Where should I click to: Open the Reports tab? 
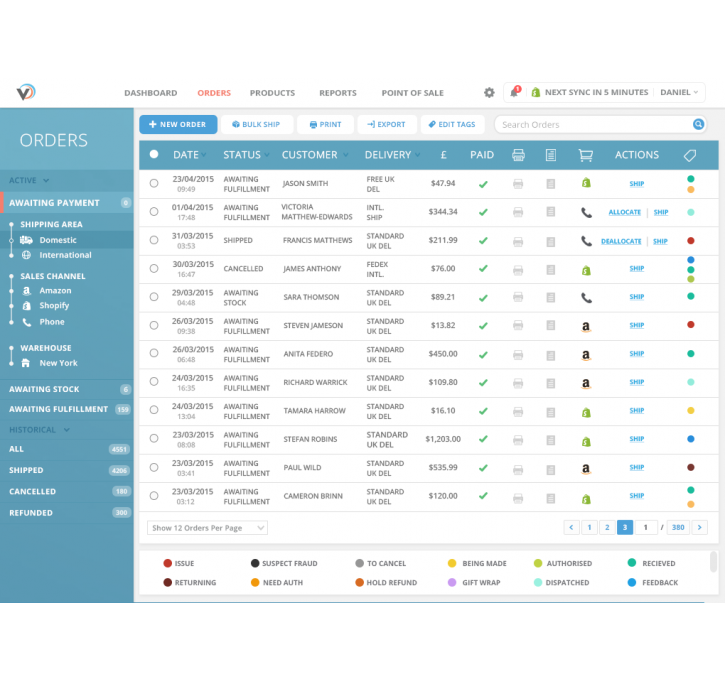point(338,93)
